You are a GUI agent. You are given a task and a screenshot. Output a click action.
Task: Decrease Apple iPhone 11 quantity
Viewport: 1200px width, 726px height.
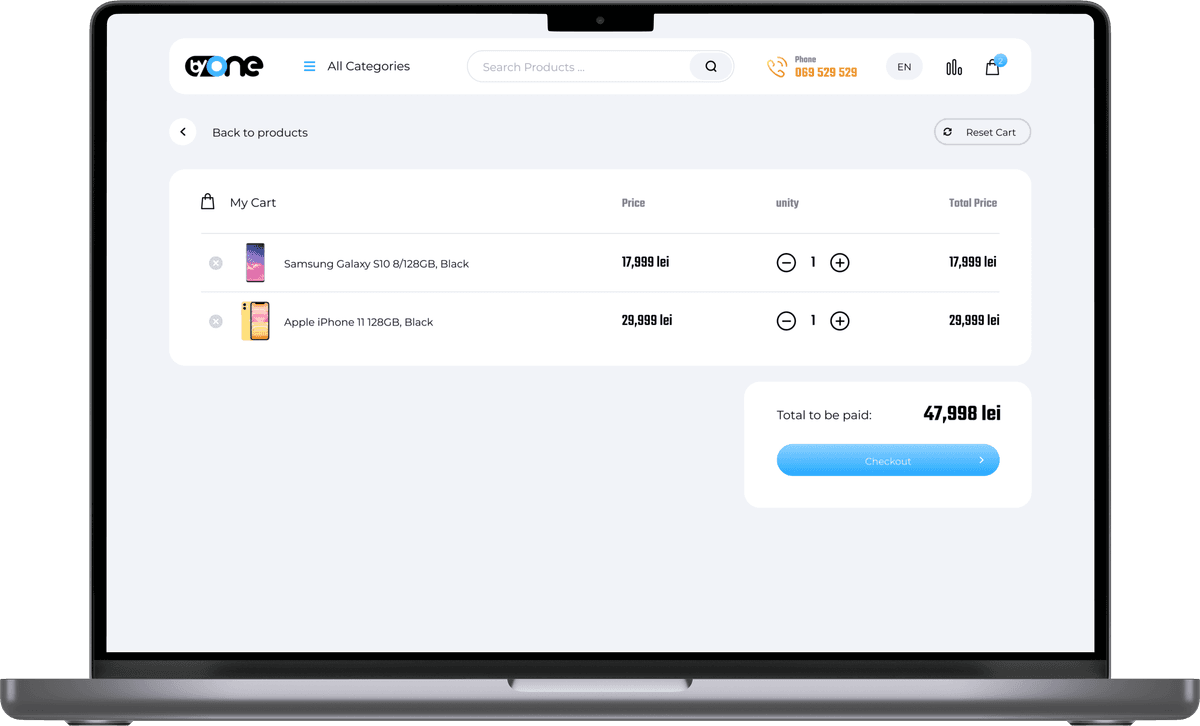(786, 321)
